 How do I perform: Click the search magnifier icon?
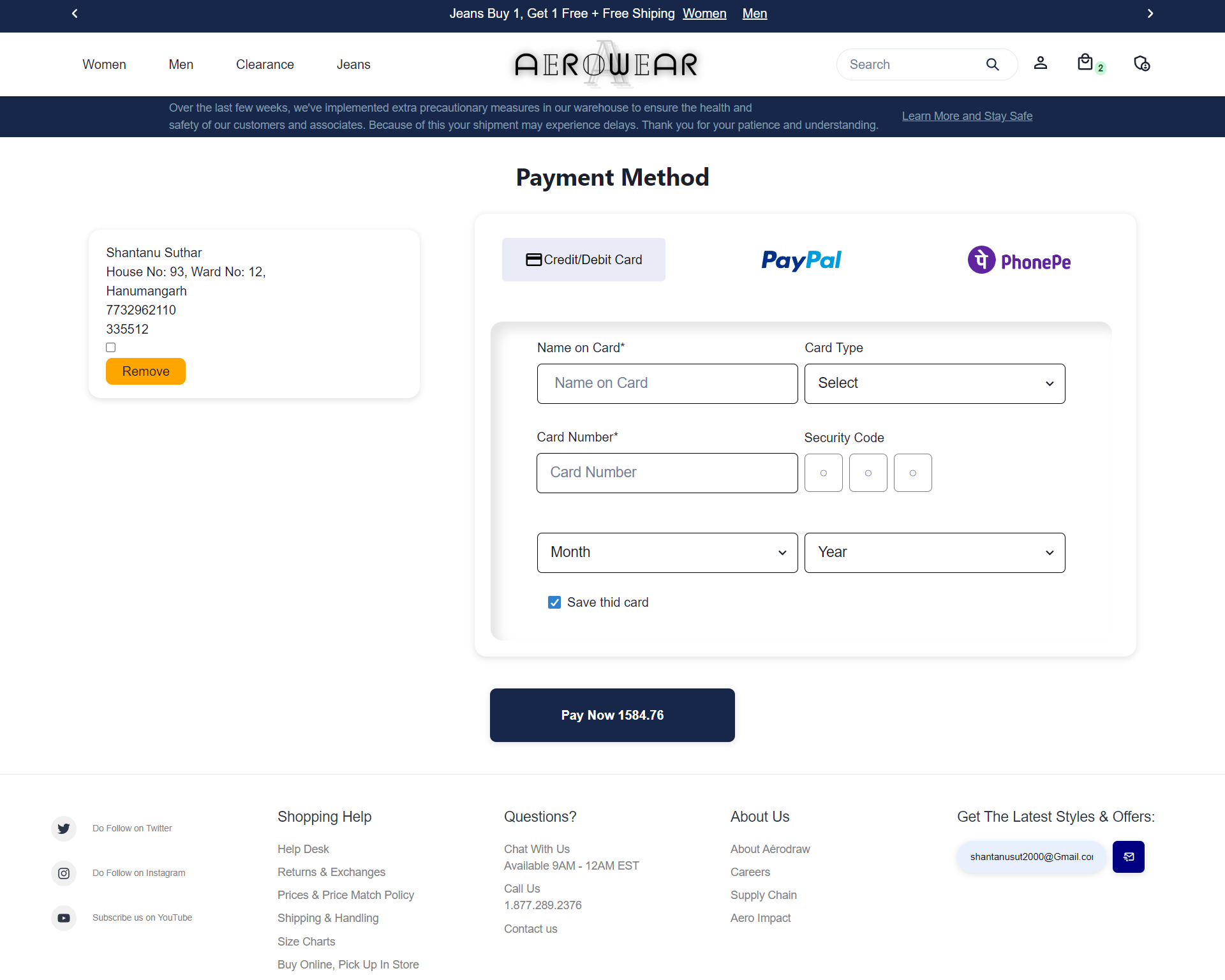[992, 64]
